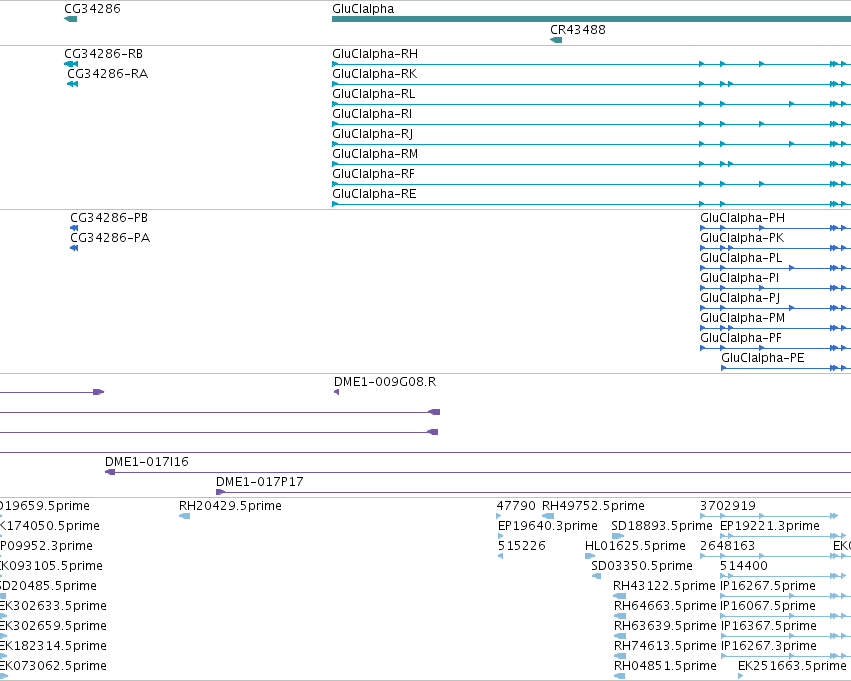Viewport: 851px width, 681px height.
Task: Click the GluClalpha-PI protein label
Action: click(739, 278)
